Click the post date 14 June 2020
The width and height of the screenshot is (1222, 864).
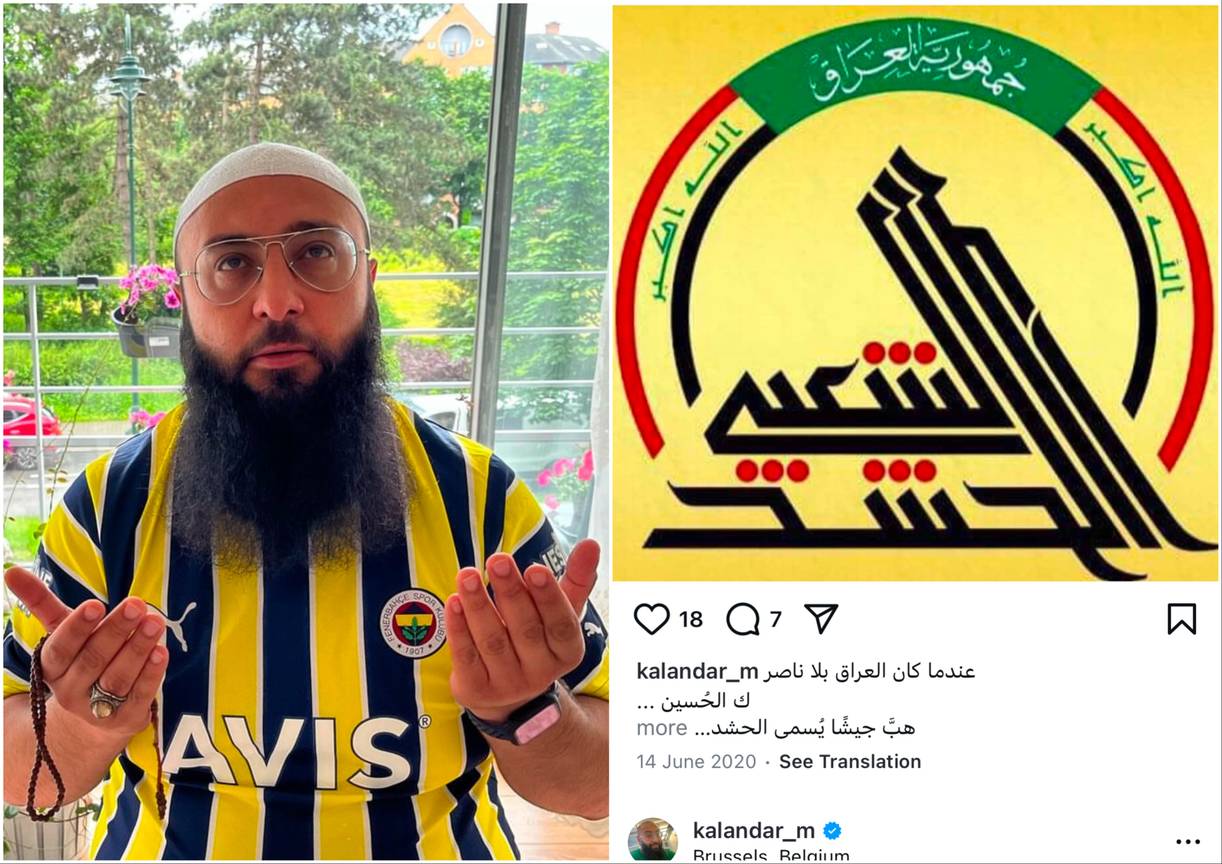pos(696,762)
